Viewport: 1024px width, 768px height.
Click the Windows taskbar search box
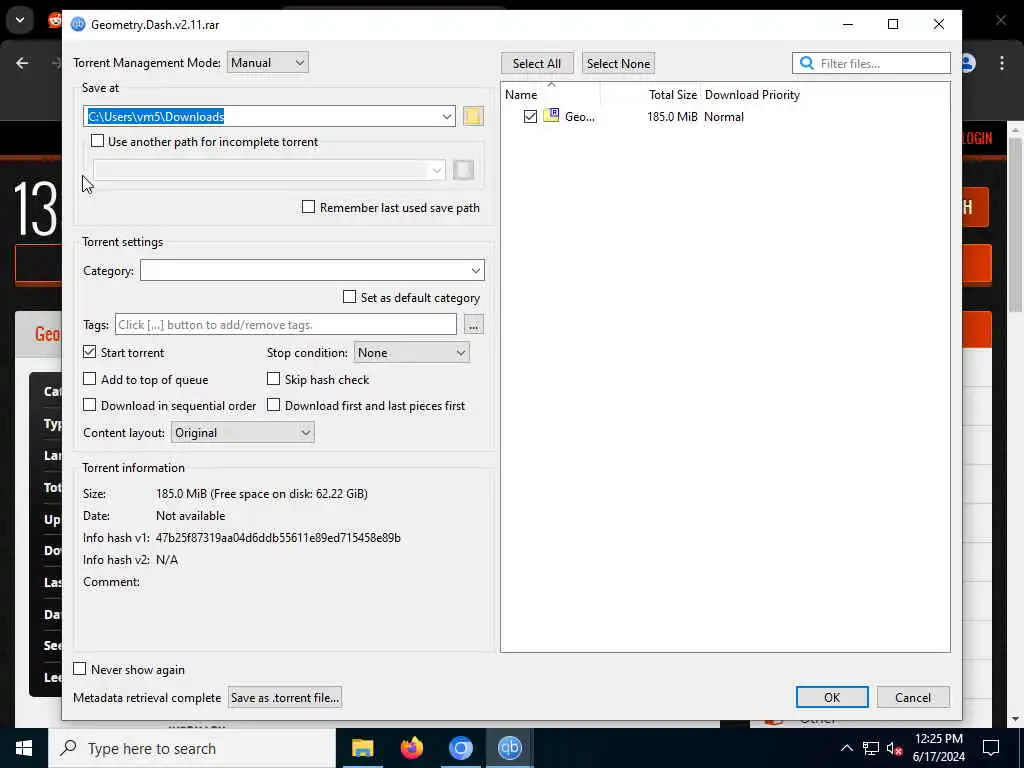(x=192, y=748)
